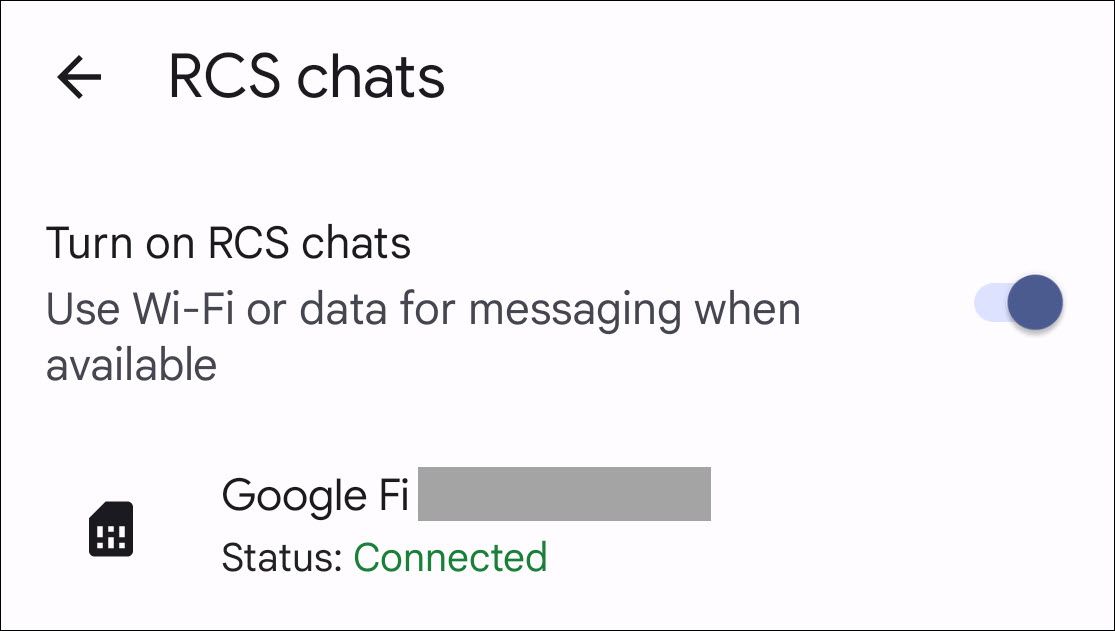Tap the 'Use Wi-Fi or data' description

tap(422, 310)
